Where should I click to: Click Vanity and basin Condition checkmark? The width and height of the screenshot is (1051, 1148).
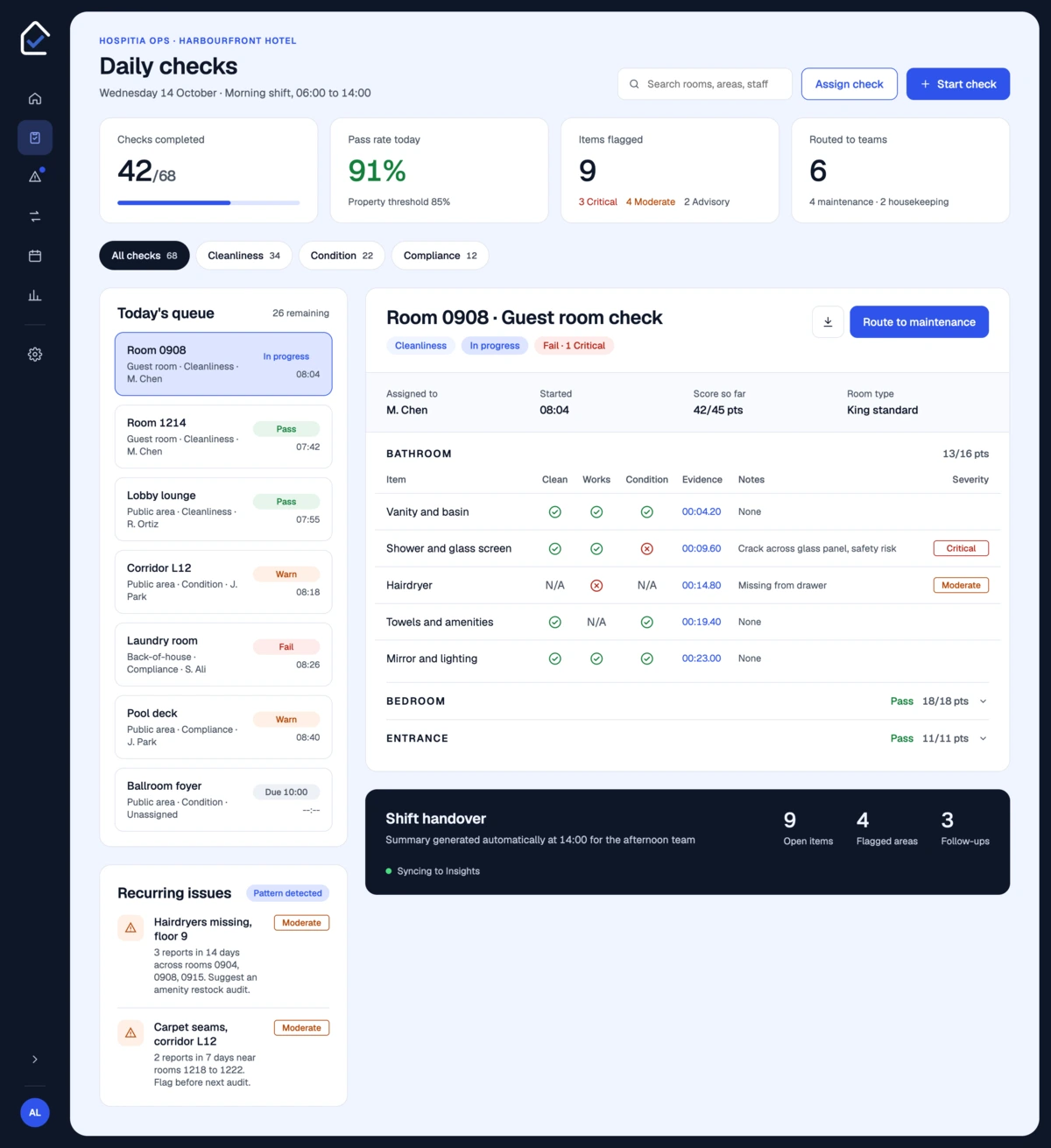pos(646,512)
